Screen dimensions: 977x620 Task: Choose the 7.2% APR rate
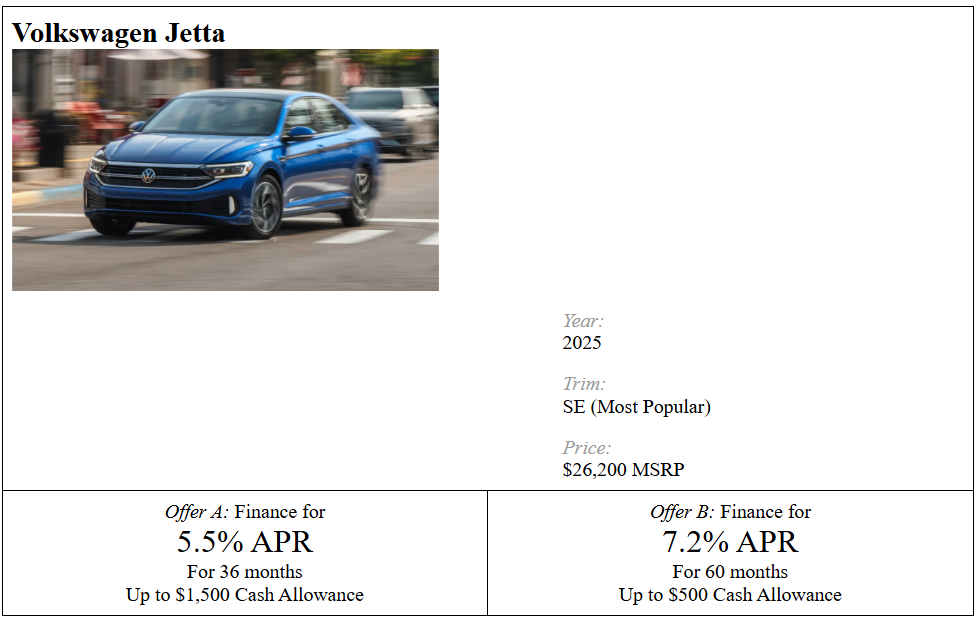tap(730, 542)
